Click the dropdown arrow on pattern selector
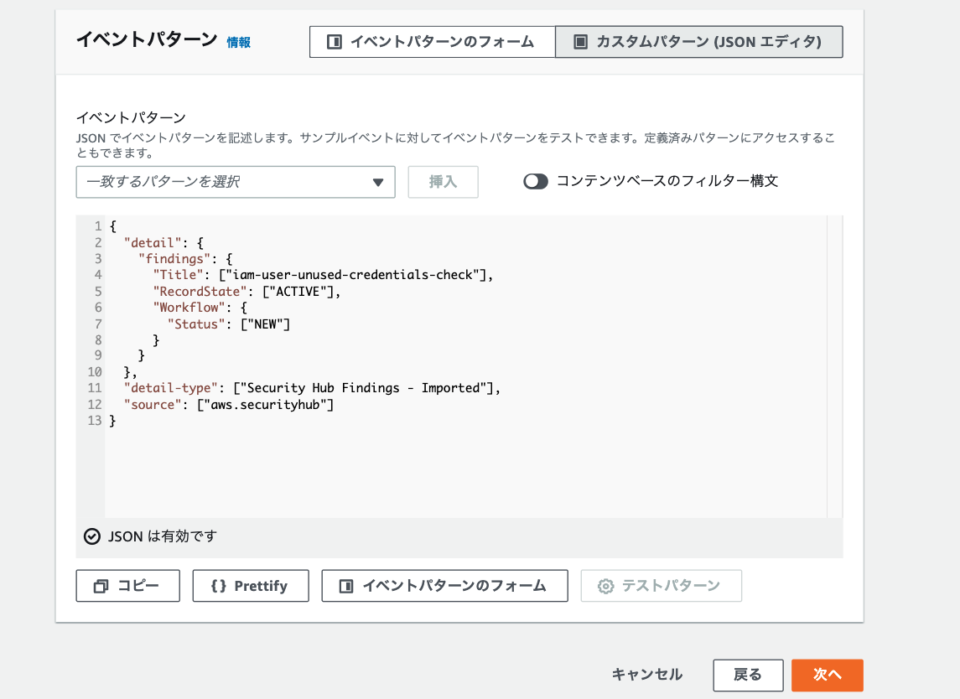The width and height of the screenshot is (960, 699). click(x=379, y=182)
